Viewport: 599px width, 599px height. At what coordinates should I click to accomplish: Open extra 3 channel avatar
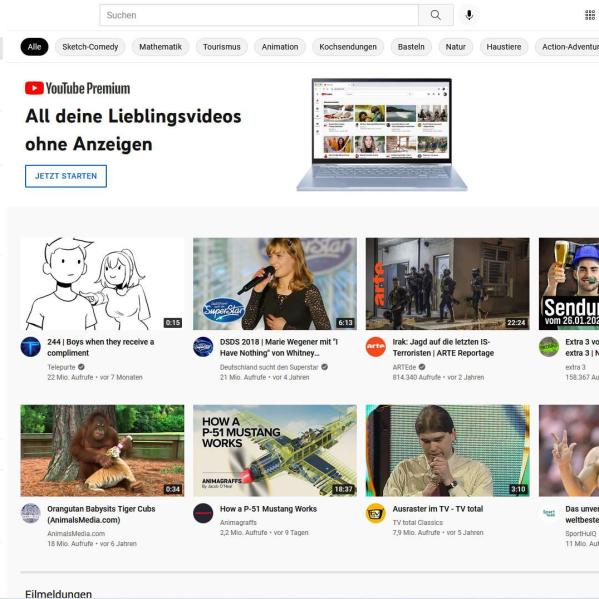click(549, 347)
